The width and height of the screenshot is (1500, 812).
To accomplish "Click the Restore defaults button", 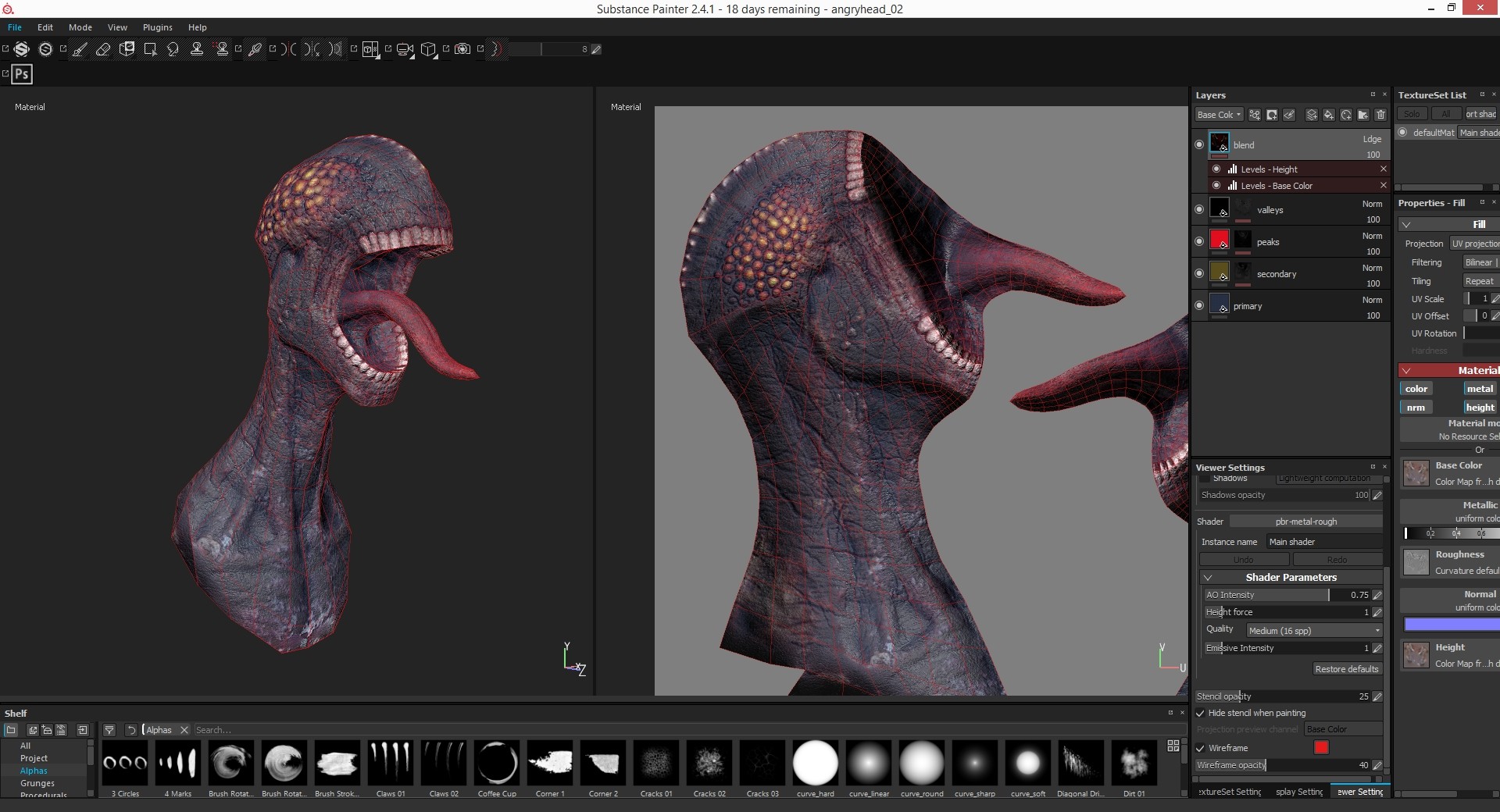I will click(x=1347, y=669).
